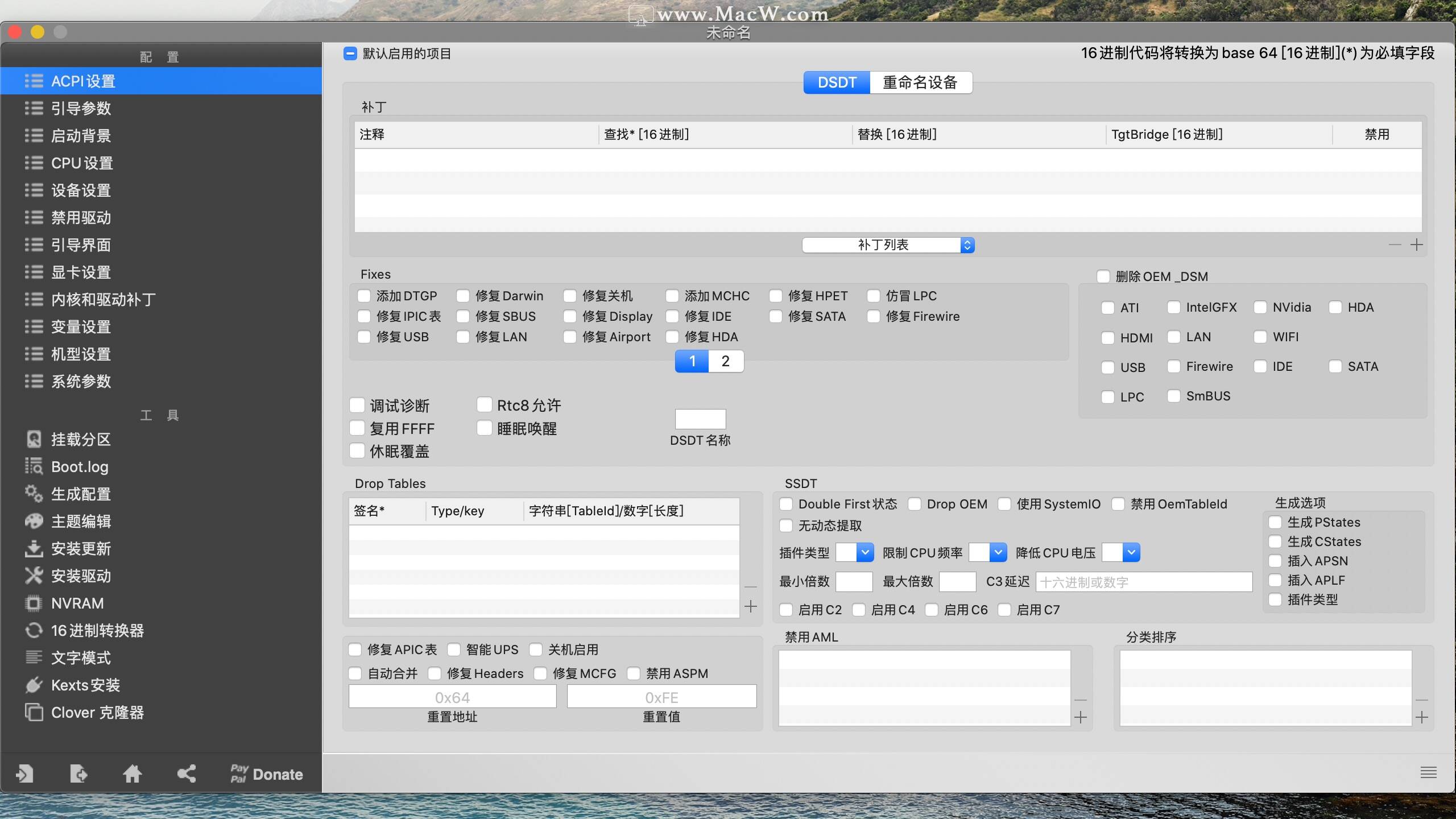This screenshot has height=819, width=1456.
Task: Click the home icon in bottom bar
Action: [133, 773]
